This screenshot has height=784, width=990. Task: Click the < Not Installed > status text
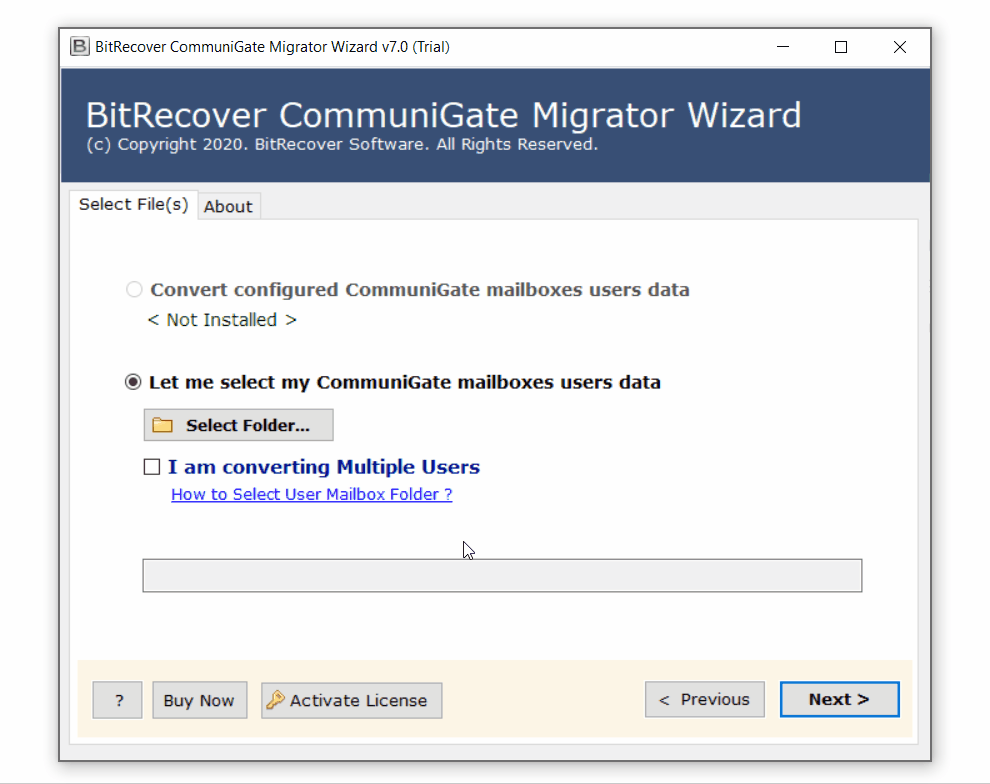tap(222, 320)
